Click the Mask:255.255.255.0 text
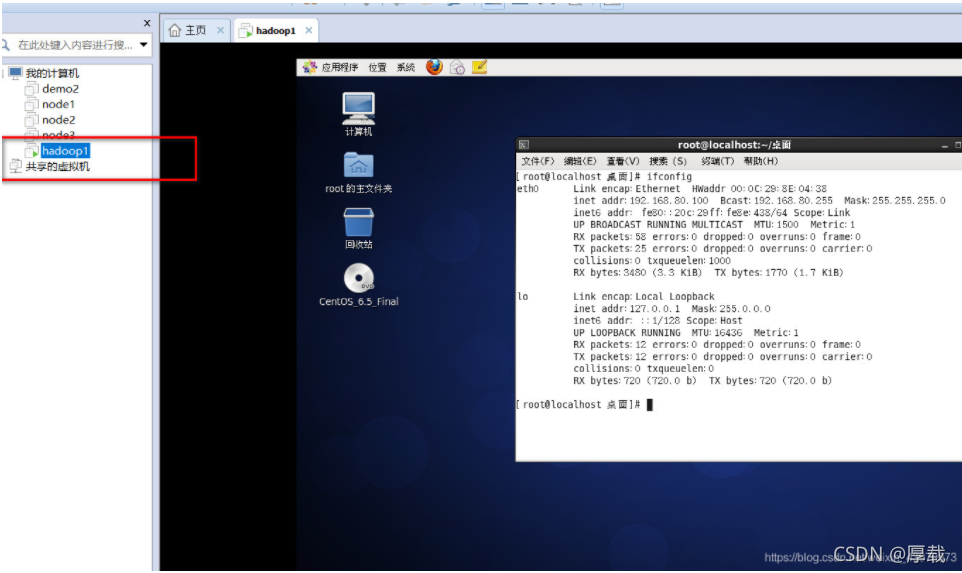 tap(895, 201)
